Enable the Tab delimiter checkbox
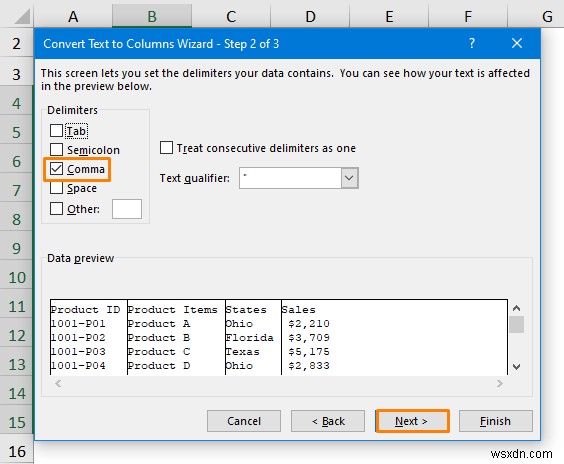Viewport: 564px width, 464px height. [56, 131]
